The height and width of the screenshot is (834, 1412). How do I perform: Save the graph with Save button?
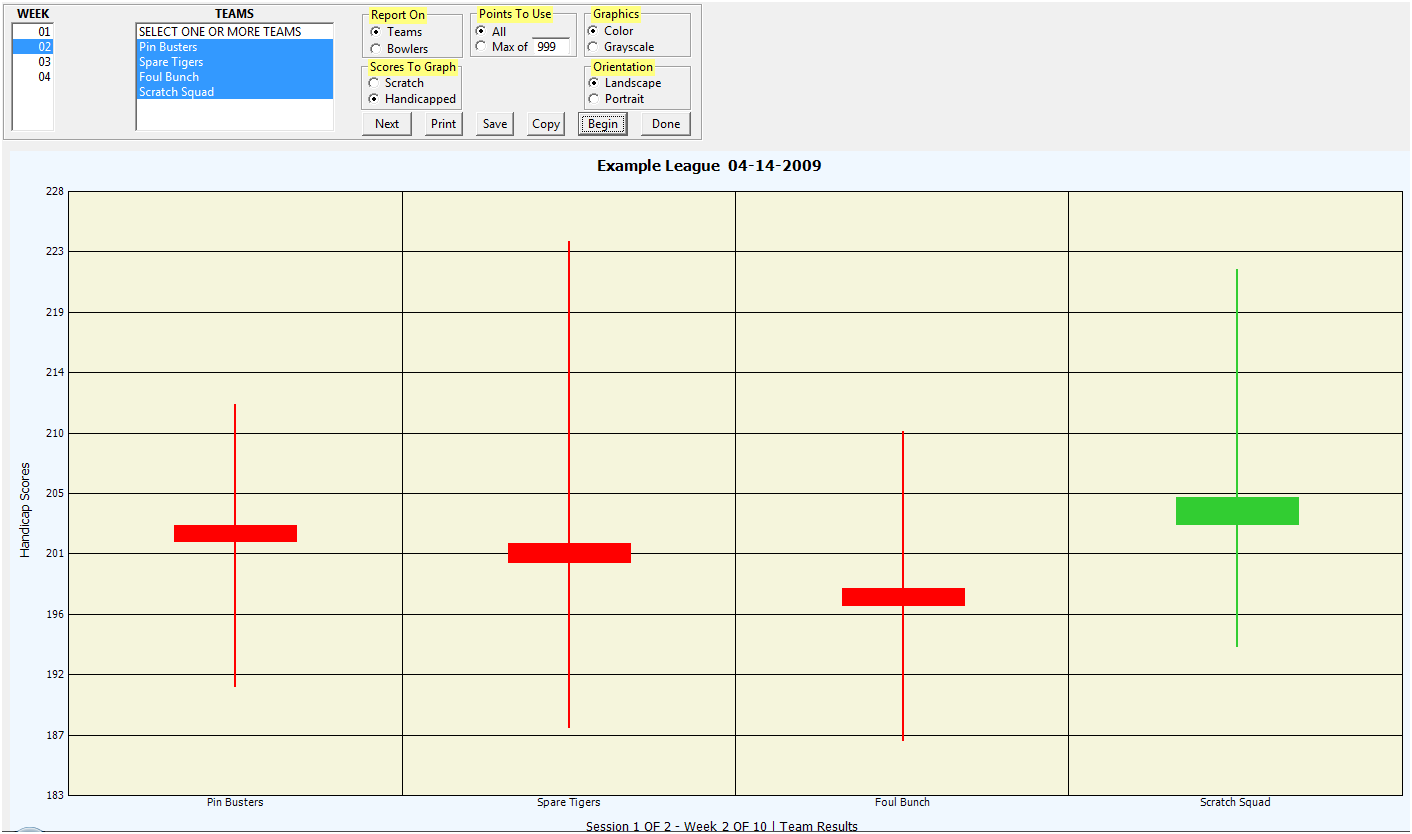(495, 124)
